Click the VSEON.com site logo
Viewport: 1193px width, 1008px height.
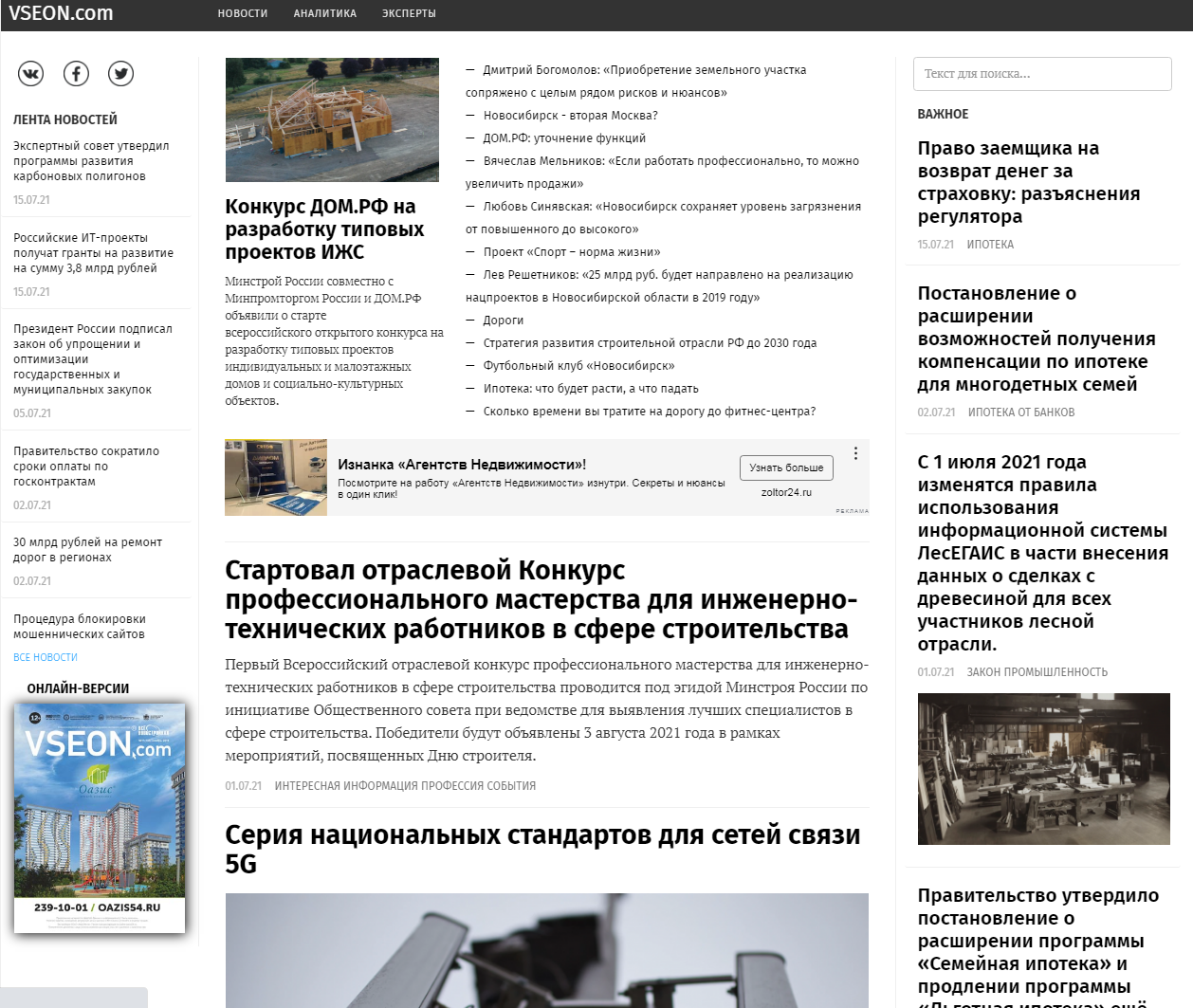[x=62, y=13]
